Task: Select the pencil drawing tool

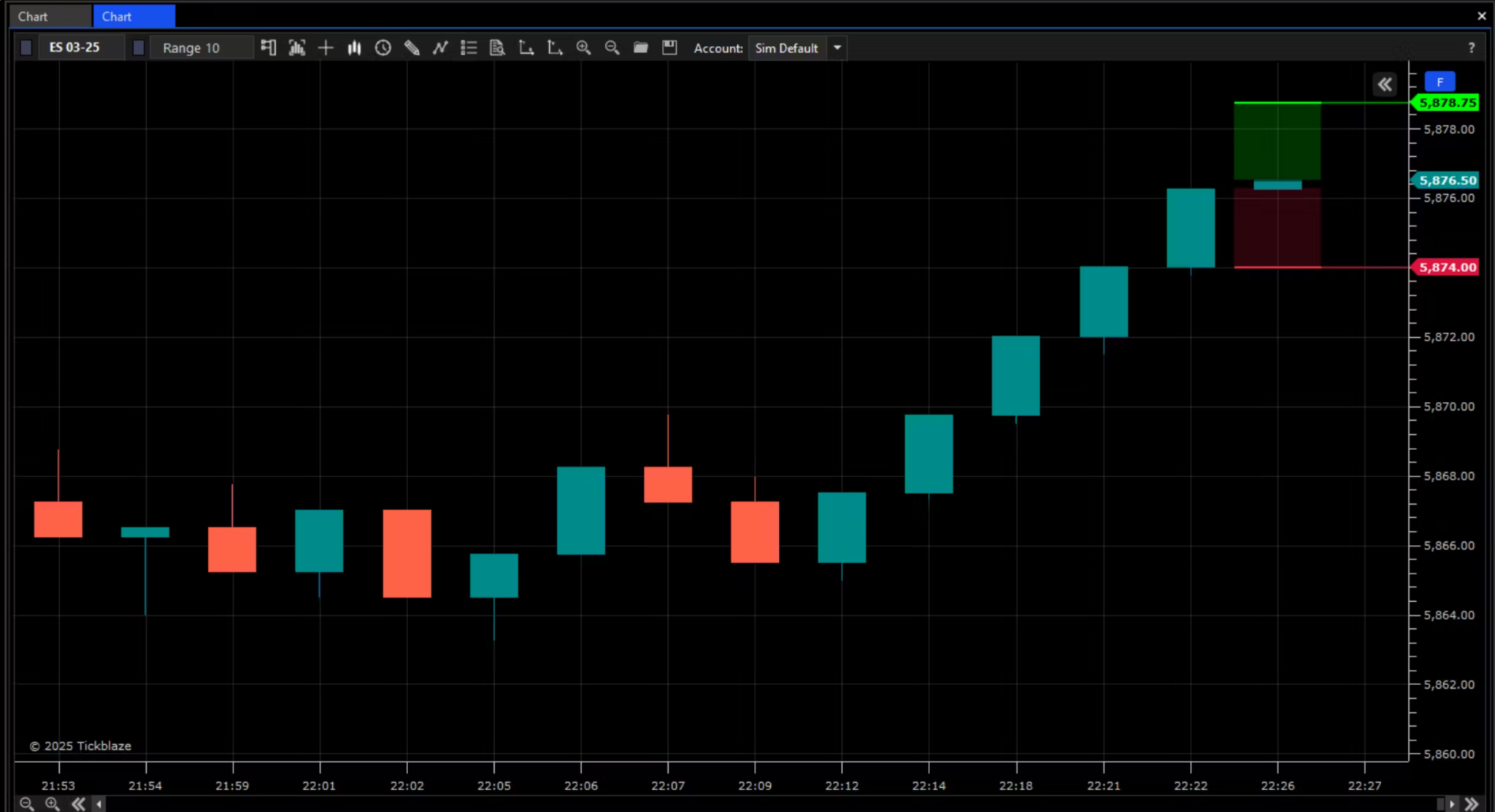Action: click(x=412, y=48)
